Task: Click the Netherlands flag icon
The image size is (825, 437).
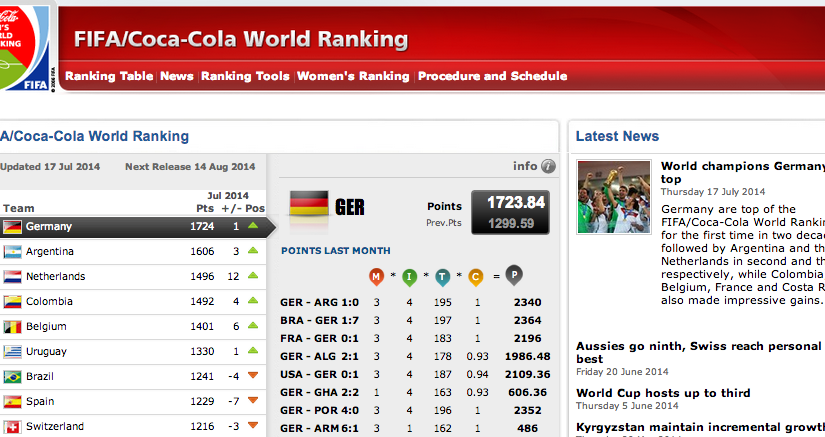Action: (12, 277)
